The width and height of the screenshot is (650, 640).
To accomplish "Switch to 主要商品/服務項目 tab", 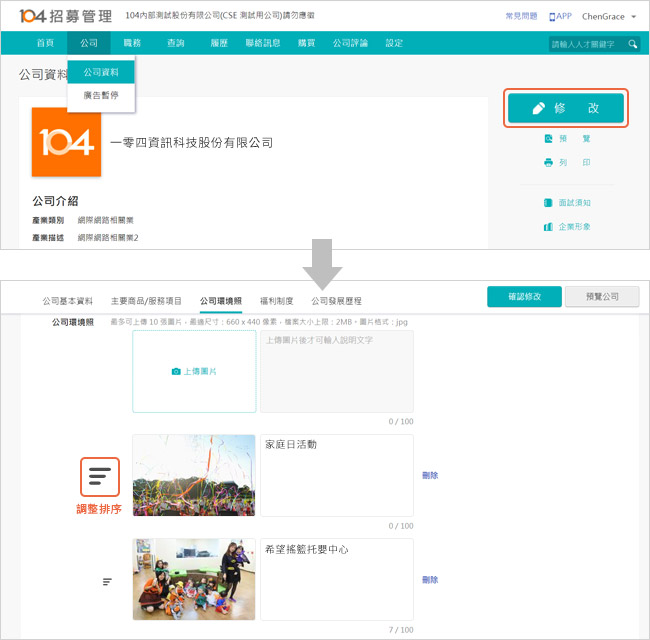I will (146, 301).
